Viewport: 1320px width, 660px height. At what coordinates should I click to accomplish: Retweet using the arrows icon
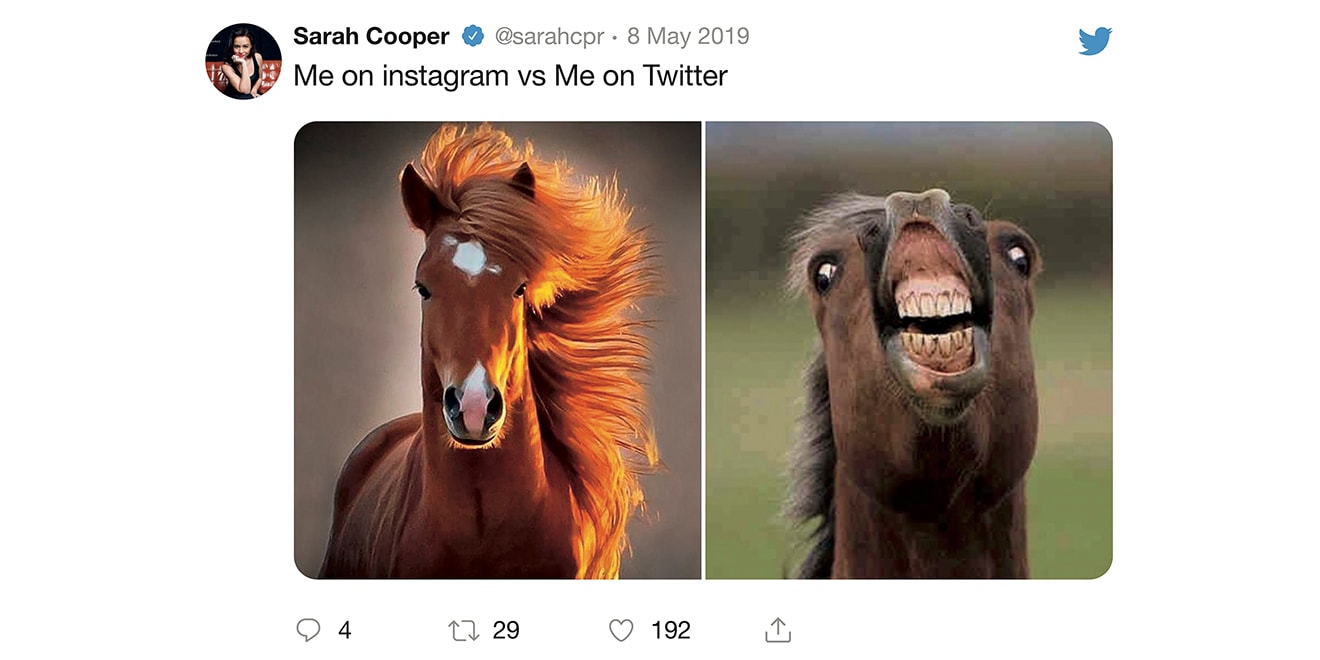(463, 631)
